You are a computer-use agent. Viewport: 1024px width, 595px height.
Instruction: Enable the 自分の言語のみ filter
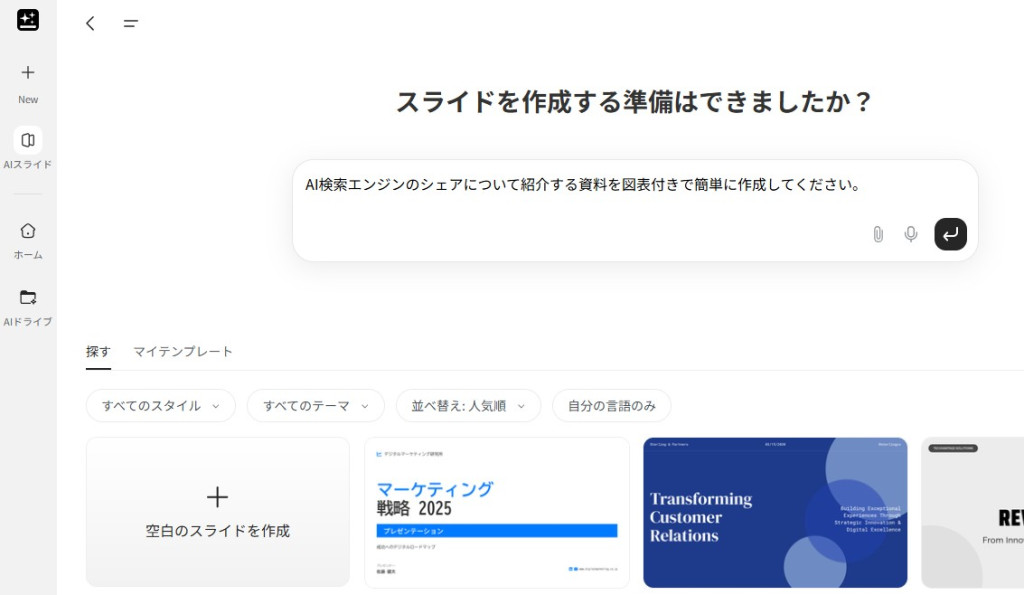tap(611, 405)
